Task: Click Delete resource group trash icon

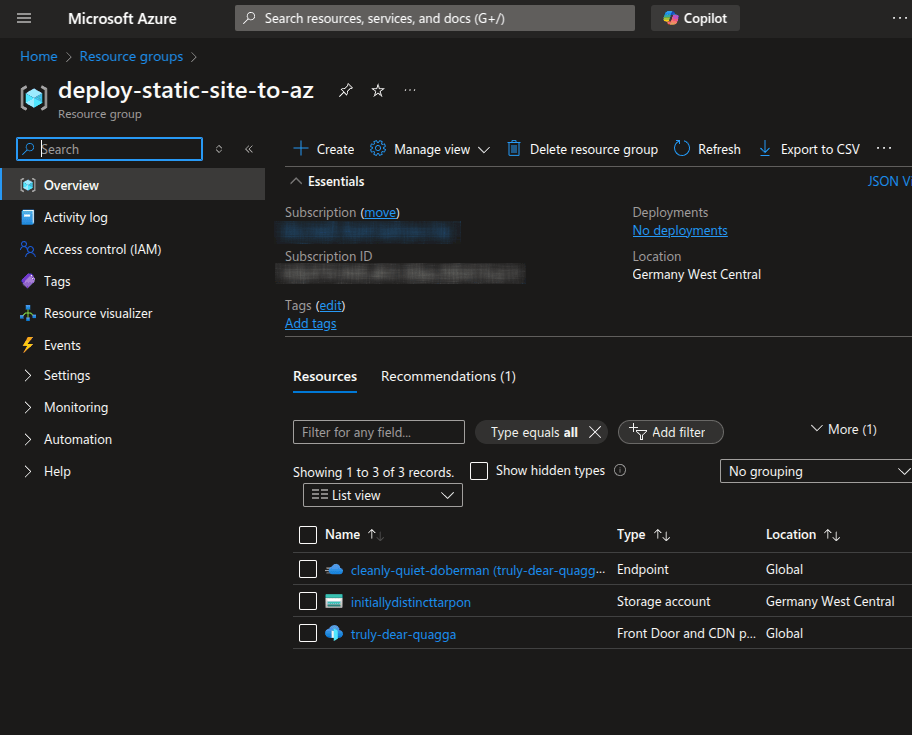Action: (514, 149)
